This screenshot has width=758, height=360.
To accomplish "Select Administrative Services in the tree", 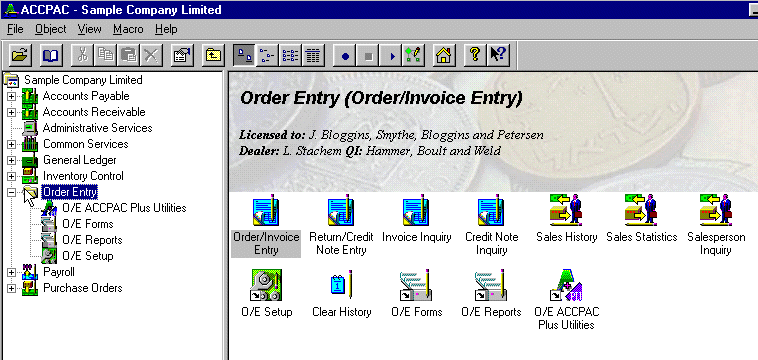I will [98, 128].
